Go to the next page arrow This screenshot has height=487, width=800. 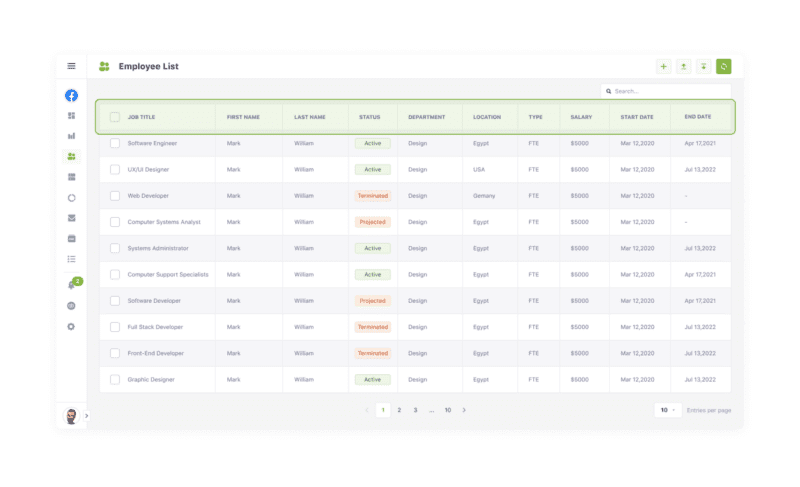pos(464,410)
